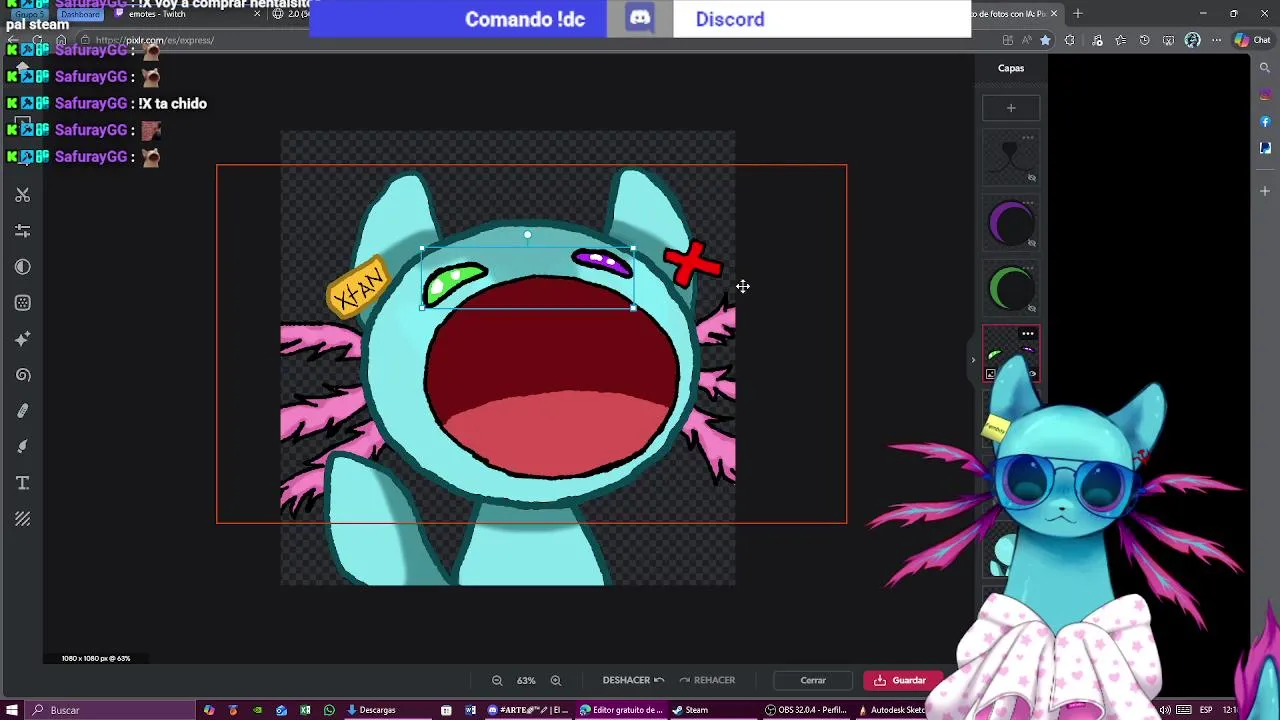Viewport: 1280px width, 720px height.
Task: Add a new layer with plus button
Action: (1011, 107)
